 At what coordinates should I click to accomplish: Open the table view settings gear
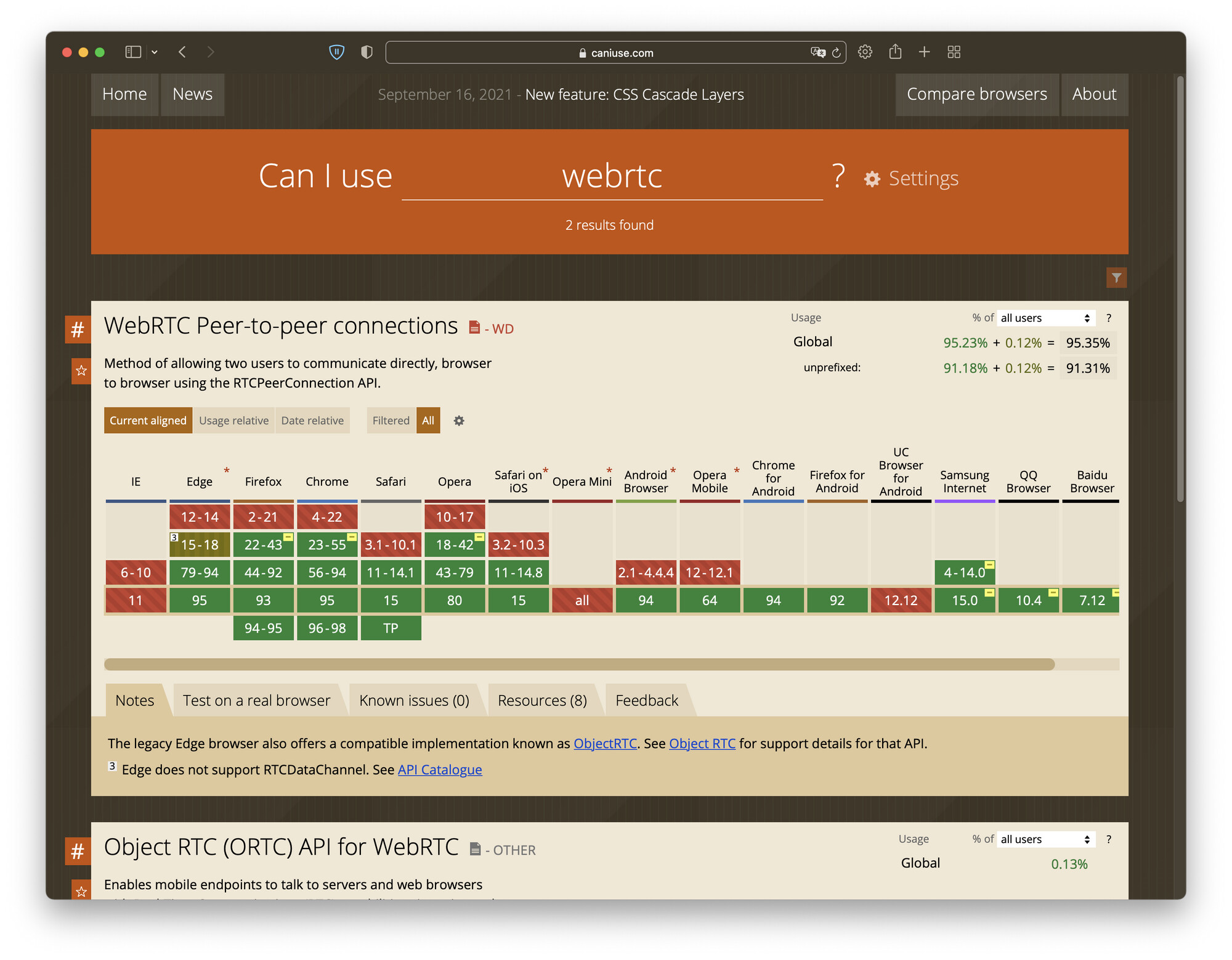[x=459, y=421]
